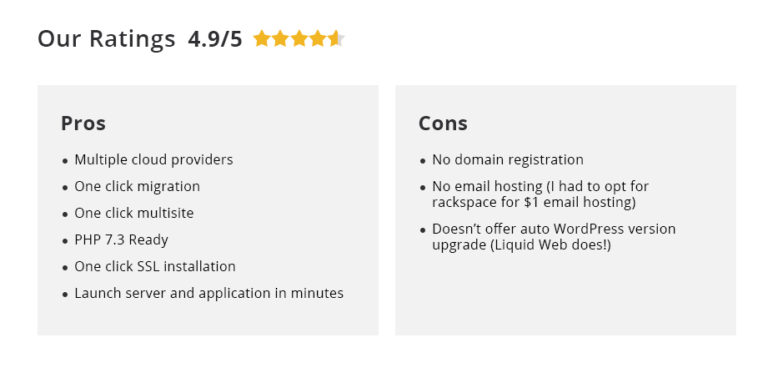Click the rackspace for $1 email hosting text
This screenshot has width=768, height=368.
[534, 202]
